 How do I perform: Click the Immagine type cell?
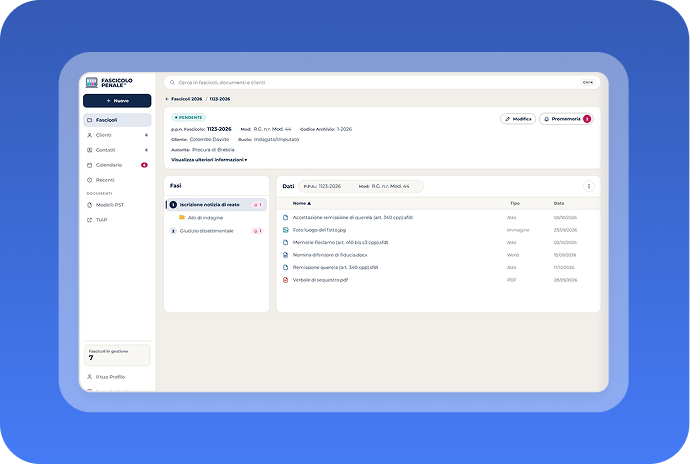pyautogui.click(x=518, y=230)
